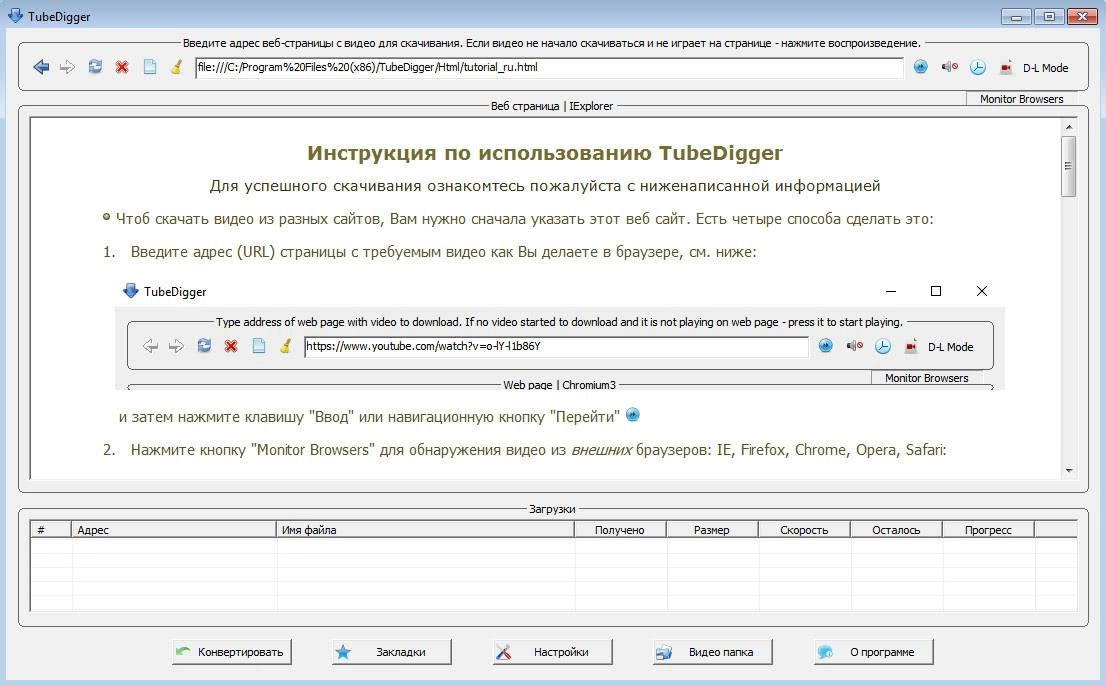This screenshot has height=686, width=1106.
Task: Click the Конвертировать button
Action: tap(232, 652)
